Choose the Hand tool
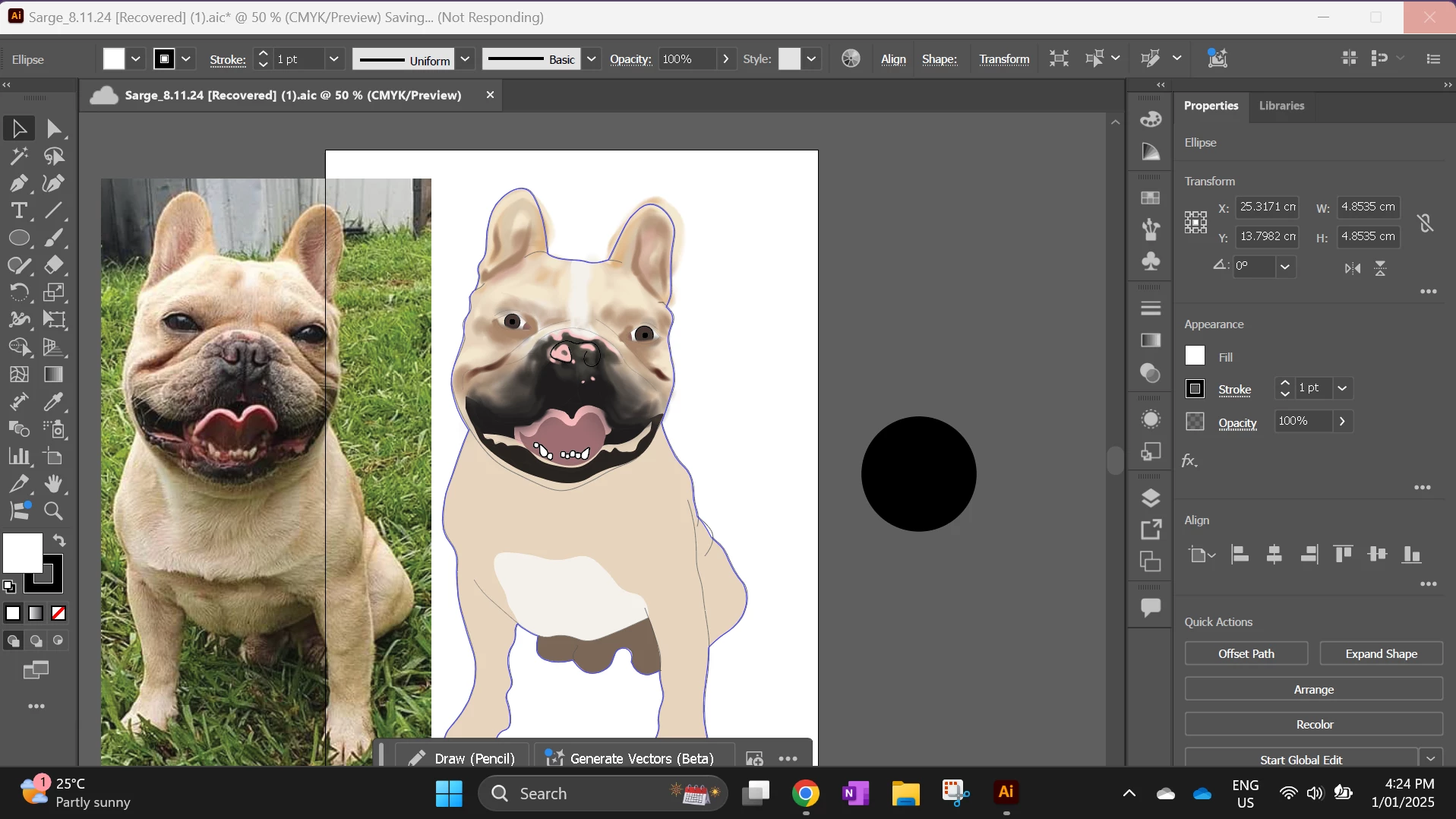The width and height of the screenshot is (1456, 819). click(54, 484)
